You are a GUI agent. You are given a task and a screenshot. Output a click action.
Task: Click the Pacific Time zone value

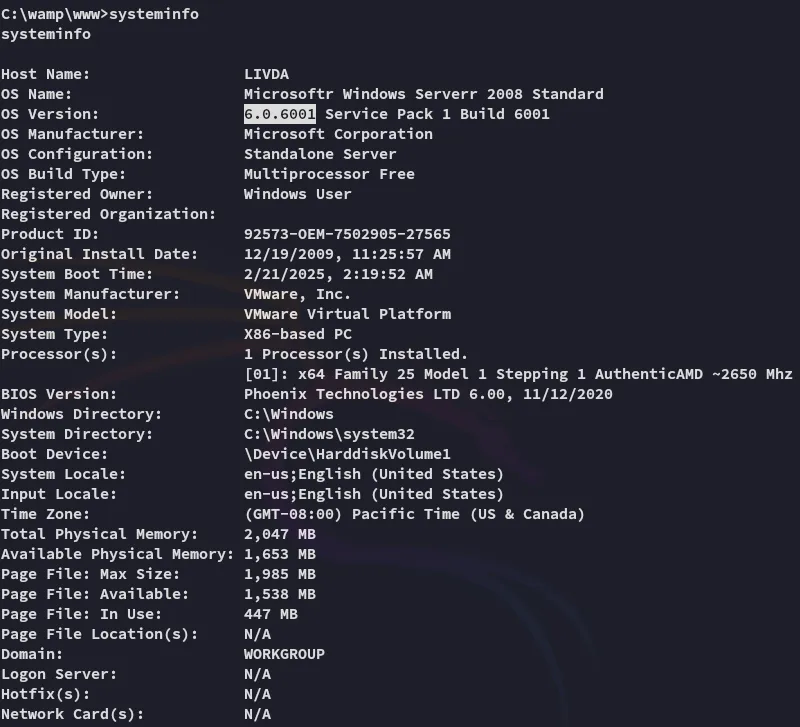point(414,514)
